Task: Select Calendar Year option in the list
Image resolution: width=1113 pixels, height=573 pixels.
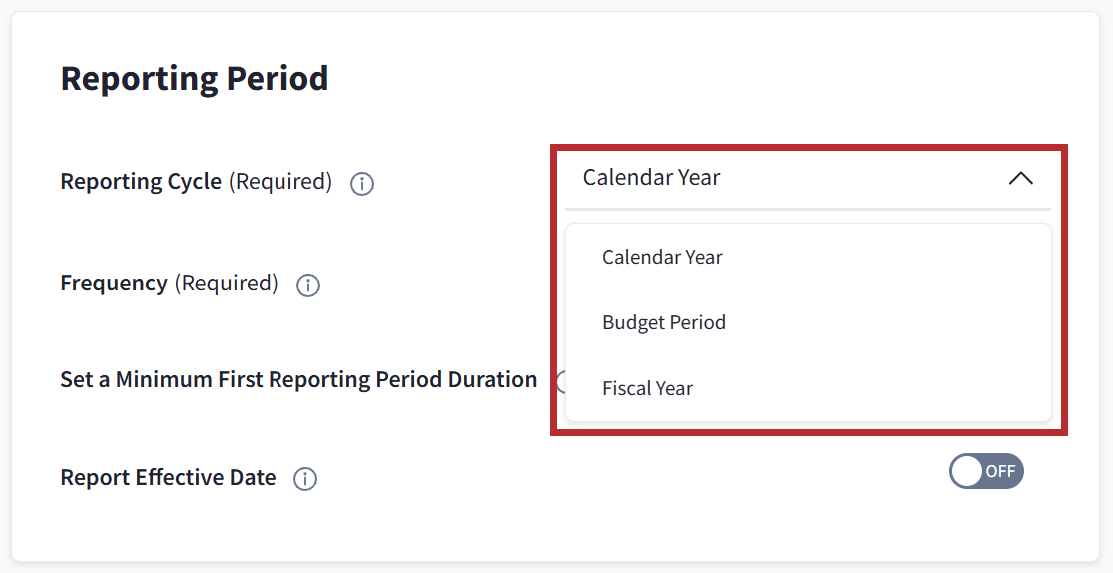Action: (x=662, y=257)
